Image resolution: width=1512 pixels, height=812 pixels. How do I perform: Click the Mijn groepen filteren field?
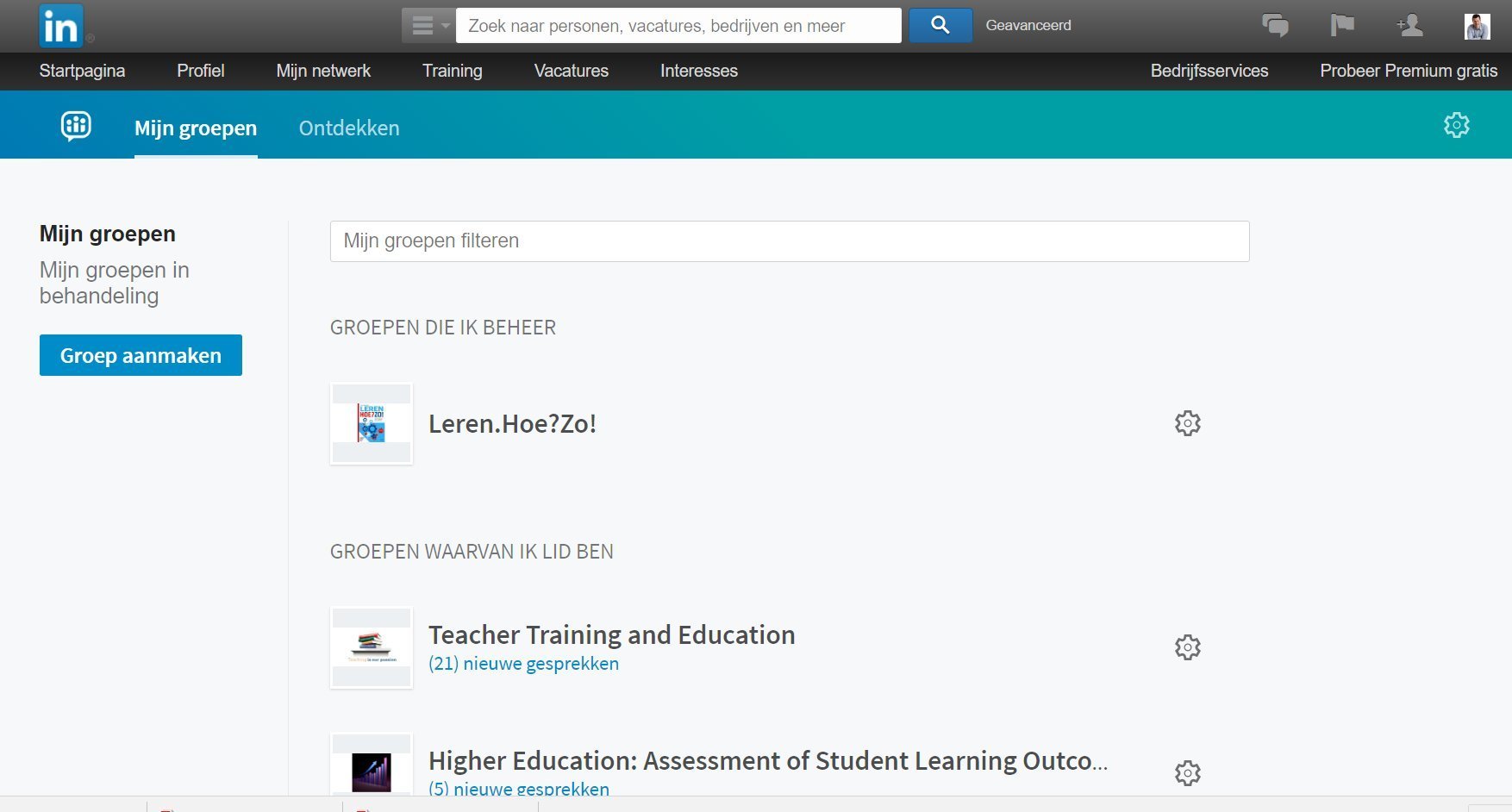click(x=790, y=241)
